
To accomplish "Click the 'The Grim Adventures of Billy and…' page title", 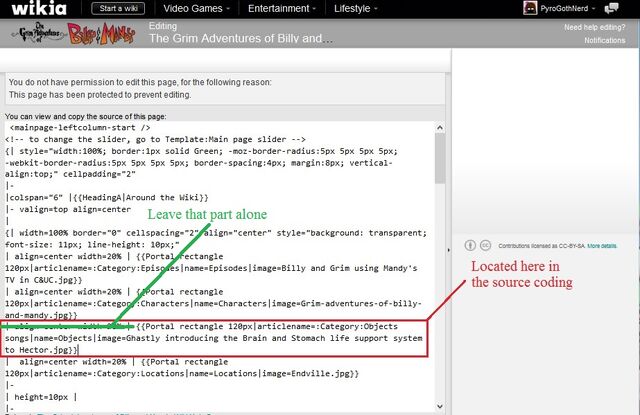I will (240, 38).
